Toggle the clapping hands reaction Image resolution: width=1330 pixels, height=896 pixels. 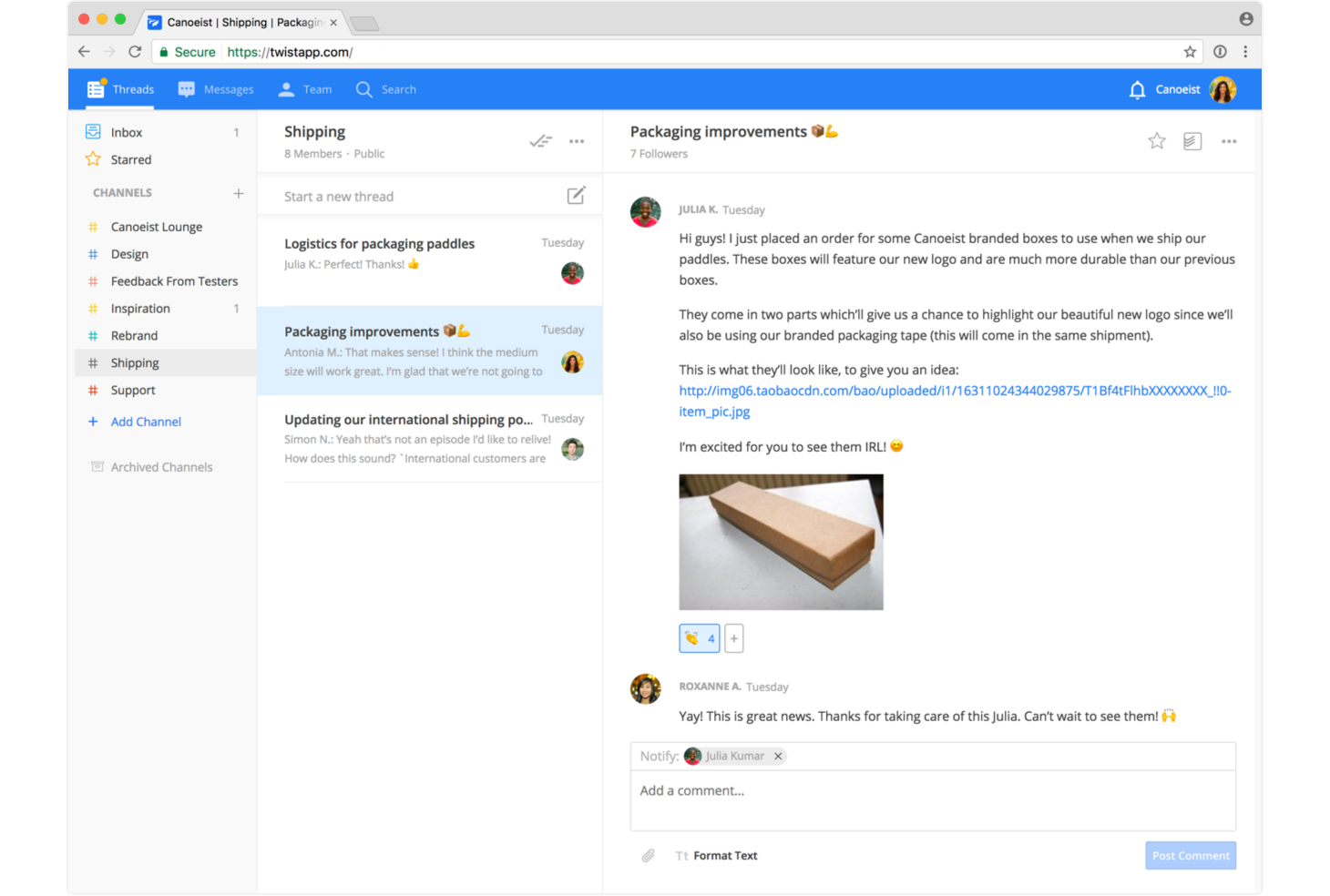pos(700,638)
